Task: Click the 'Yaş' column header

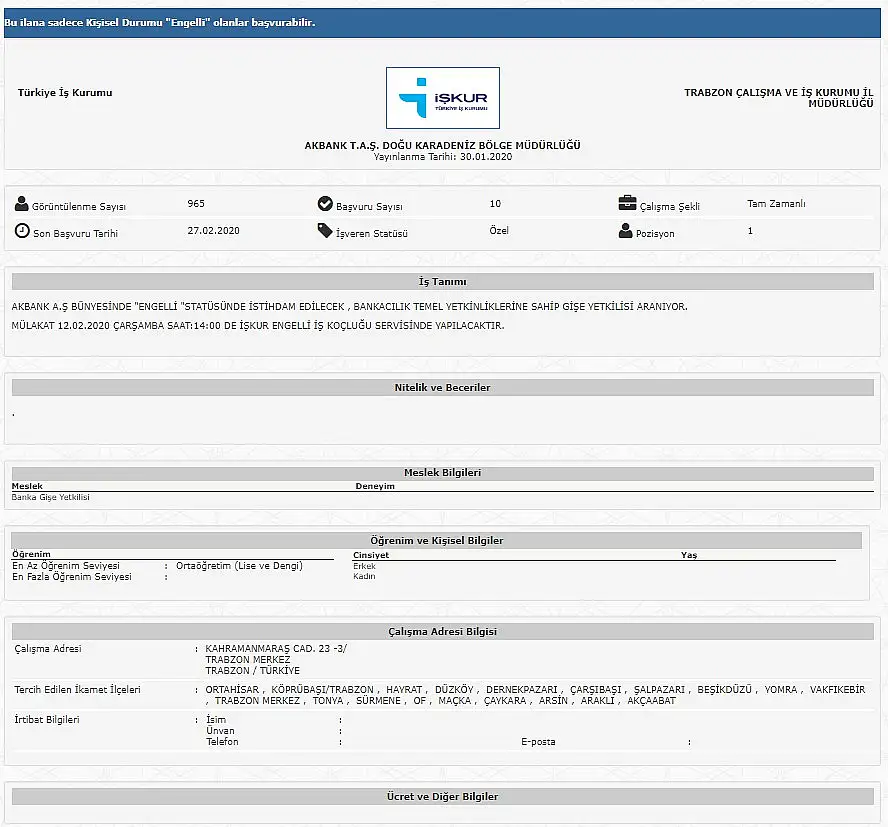Action: point(689,555)
